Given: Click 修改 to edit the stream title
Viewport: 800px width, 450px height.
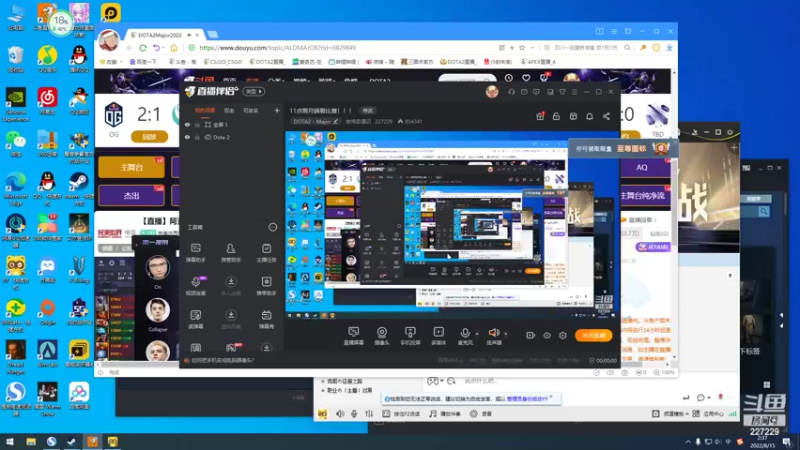Looking at the screenshot, I should (x=367, y=110).
